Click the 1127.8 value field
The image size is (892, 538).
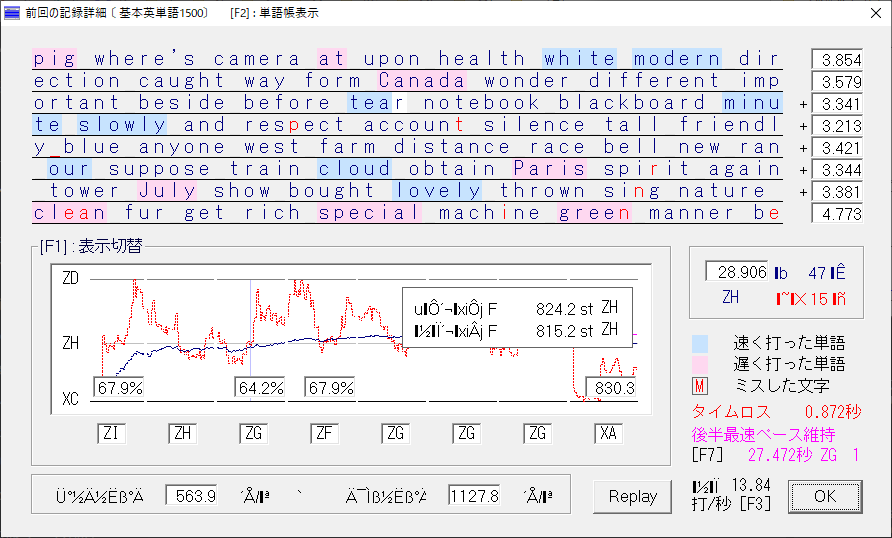click(474, 495)
